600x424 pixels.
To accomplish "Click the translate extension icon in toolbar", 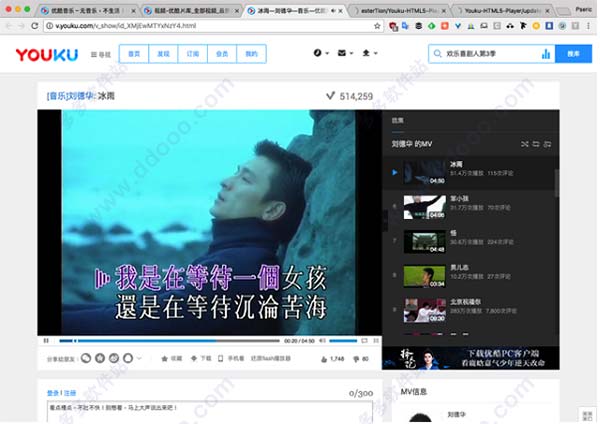I will [406, 26].
